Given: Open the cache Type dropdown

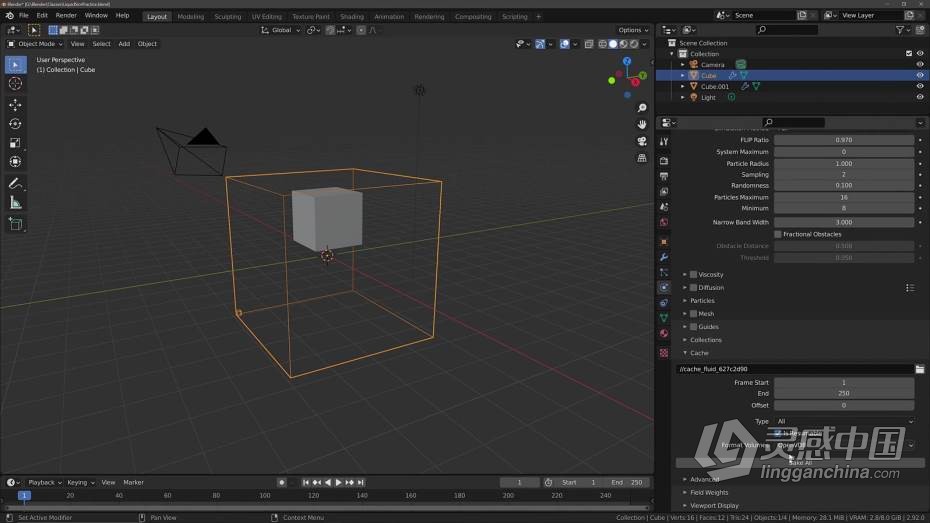Looking at the screenshot, I should (x=845, y=422).
